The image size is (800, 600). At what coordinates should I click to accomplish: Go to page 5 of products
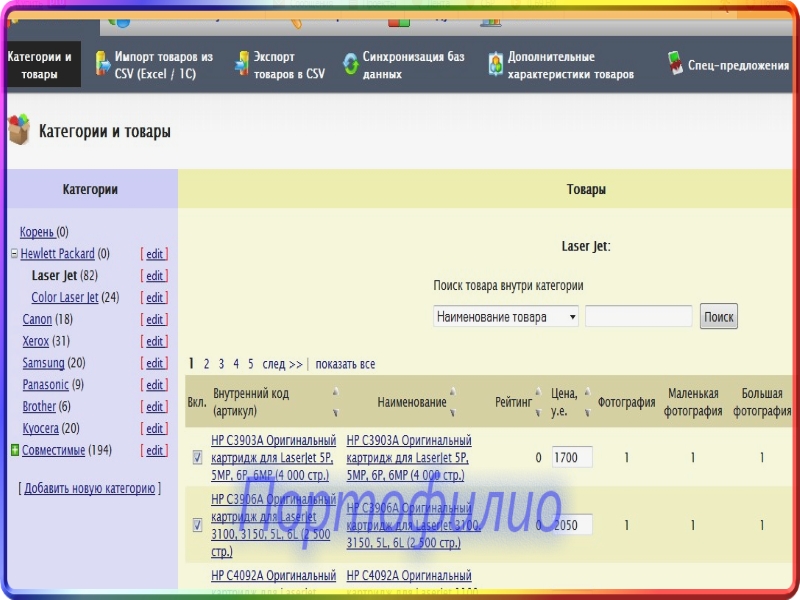coord(251,364)
